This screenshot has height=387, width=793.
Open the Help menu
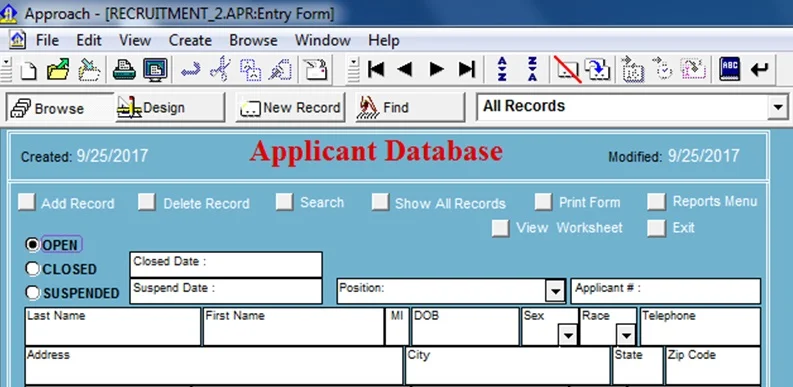click(383, 40)
